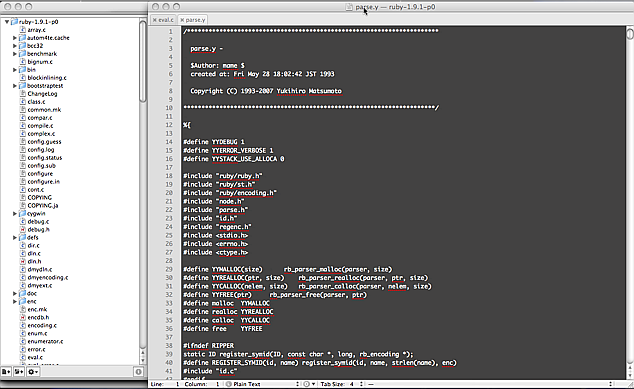Screen dimensions: 634x389
Task: Click line number 14 in the gutter
Action: tap(169, 142)
